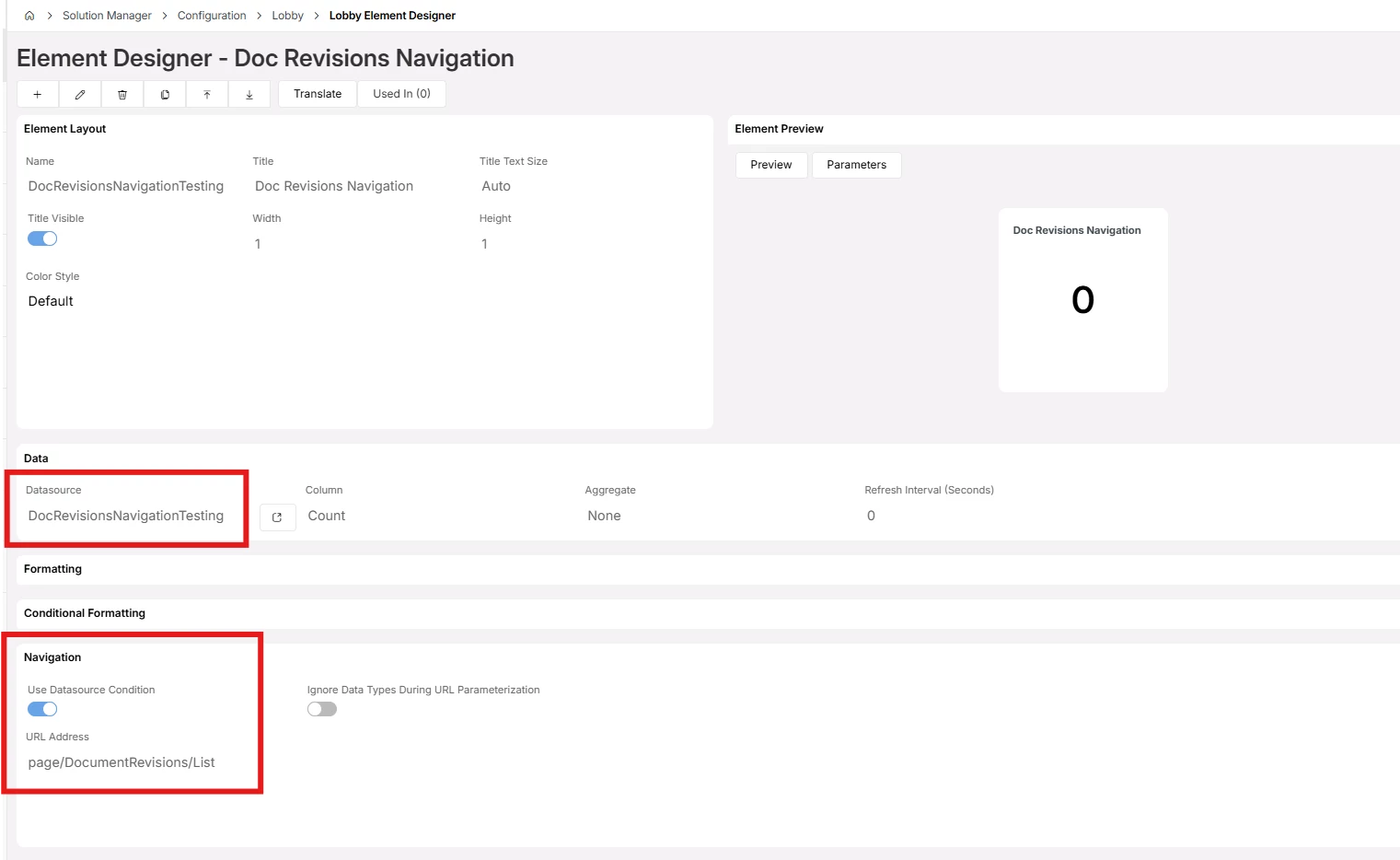Image resolution: width=1400 pixels, height=860 pixels.
Task: Click the page title Element Designer - Doc Revisions Navigation
Action: click(265, 58)
